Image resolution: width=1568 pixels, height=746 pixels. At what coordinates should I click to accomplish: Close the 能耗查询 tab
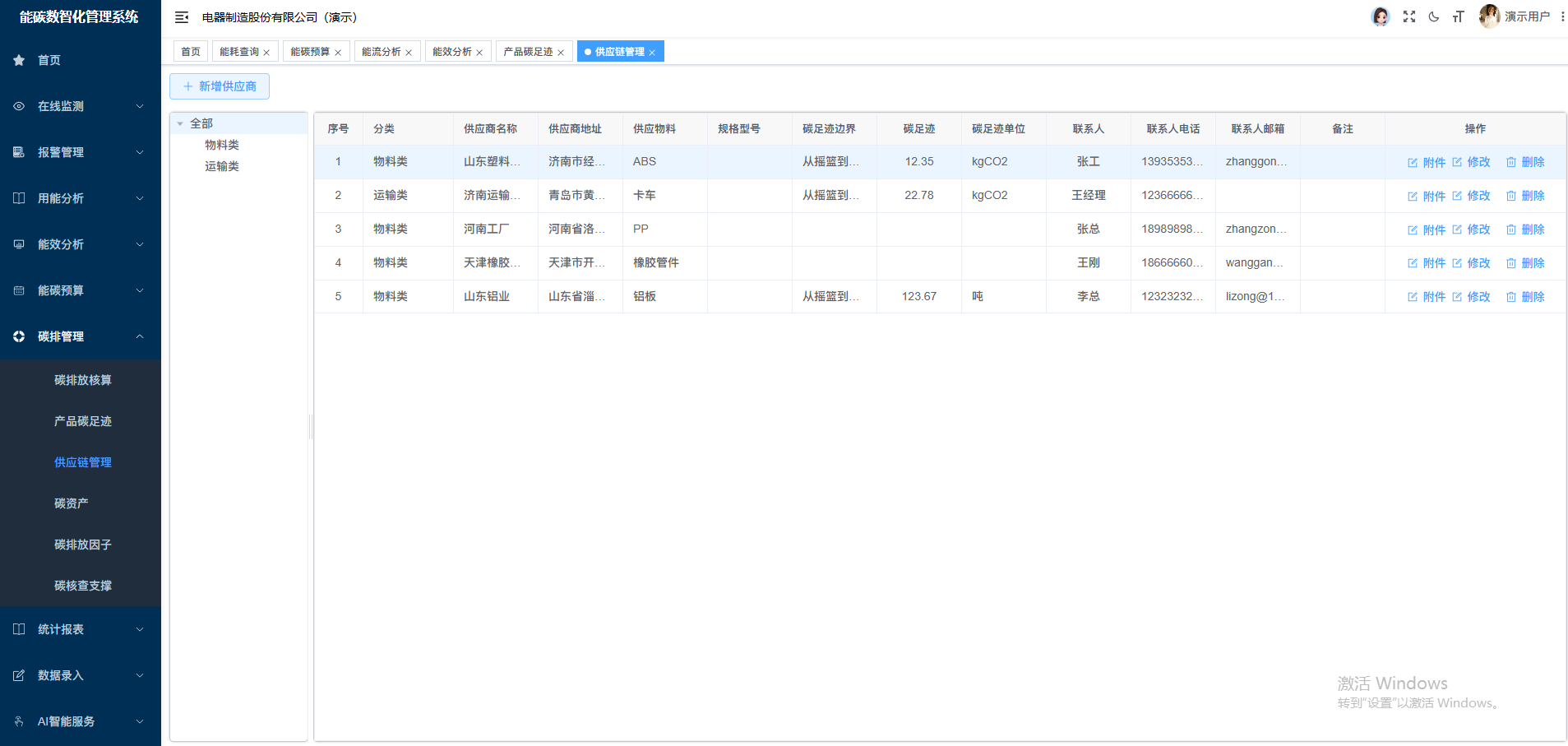(266, 51)
